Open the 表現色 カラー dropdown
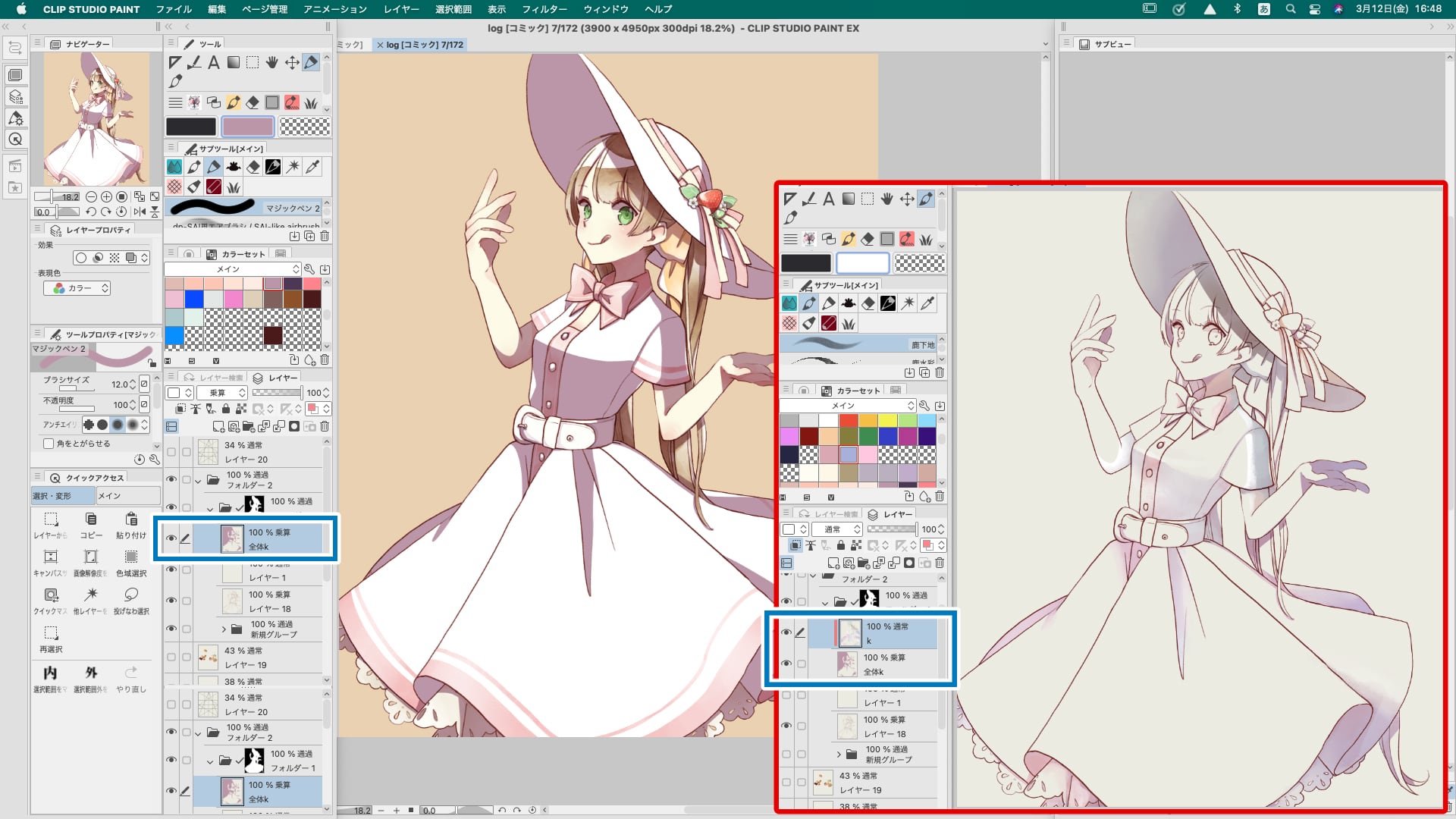Screen dimensions: 1456x819 tap(77, 288)
